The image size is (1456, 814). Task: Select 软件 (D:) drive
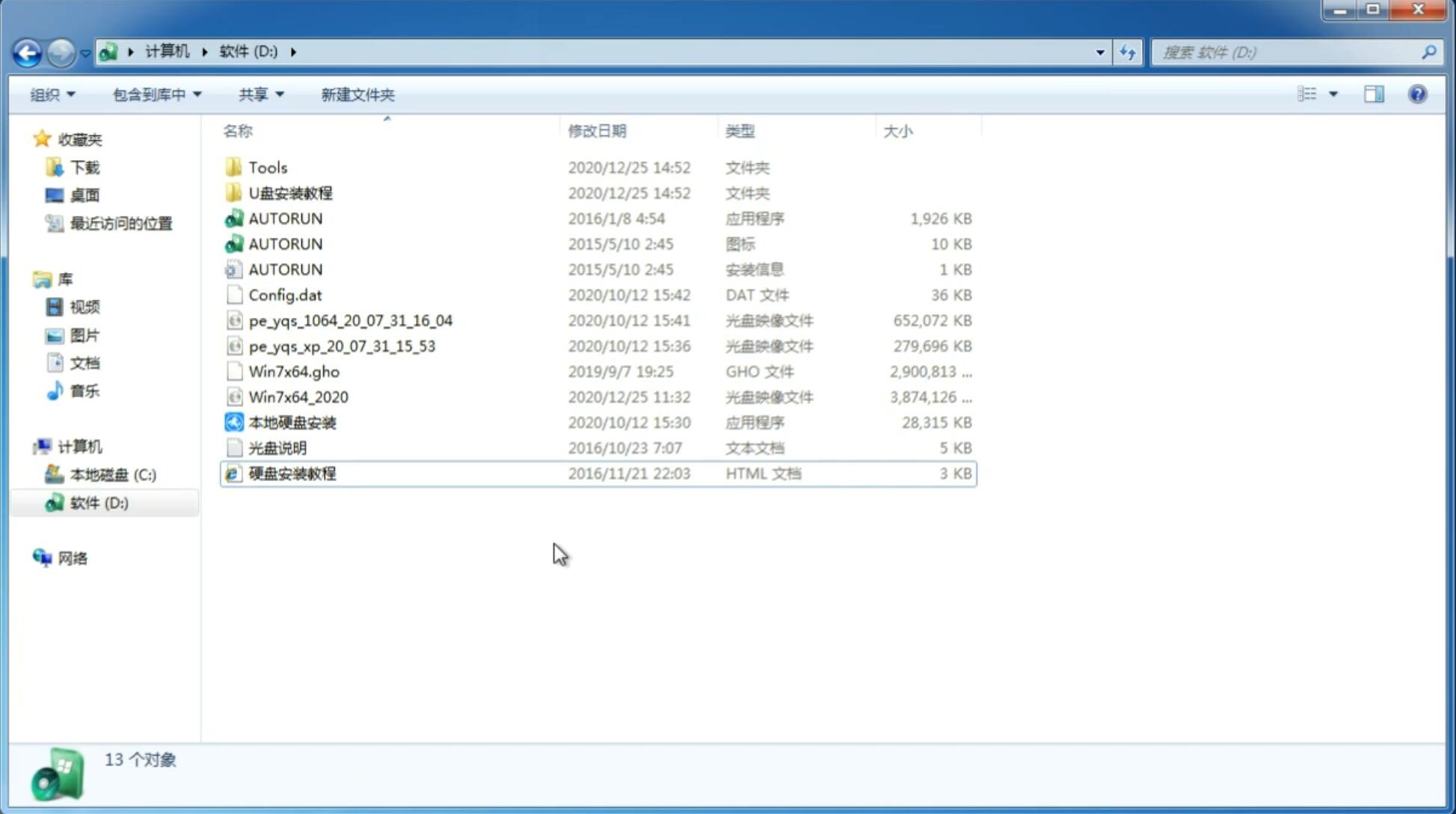pos(99,502)
